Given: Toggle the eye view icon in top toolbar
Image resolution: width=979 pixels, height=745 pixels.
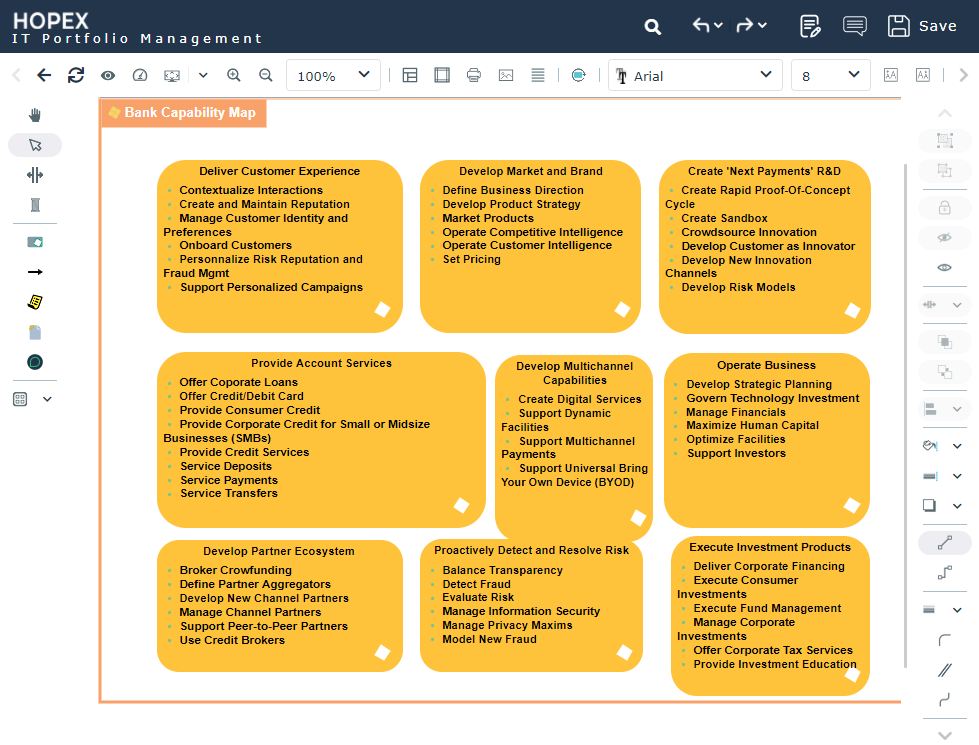Looking at the screenshot, I should point(107,75).
